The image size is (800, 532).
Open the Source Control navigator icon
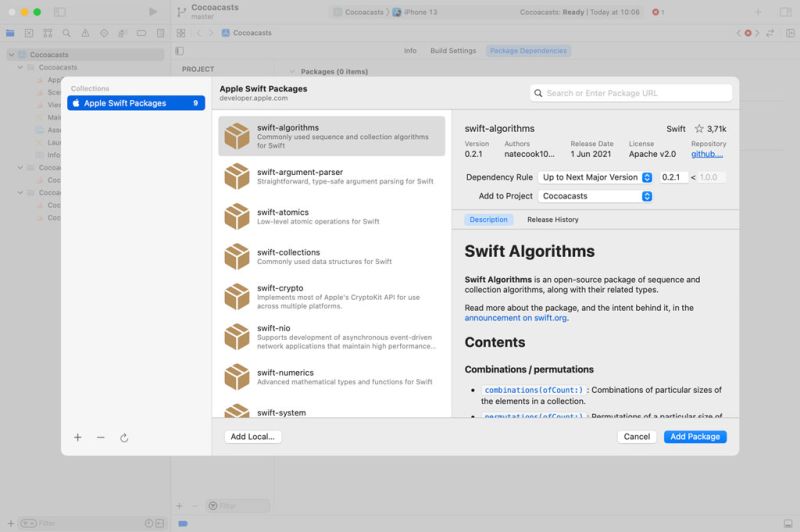click(29, 33)
